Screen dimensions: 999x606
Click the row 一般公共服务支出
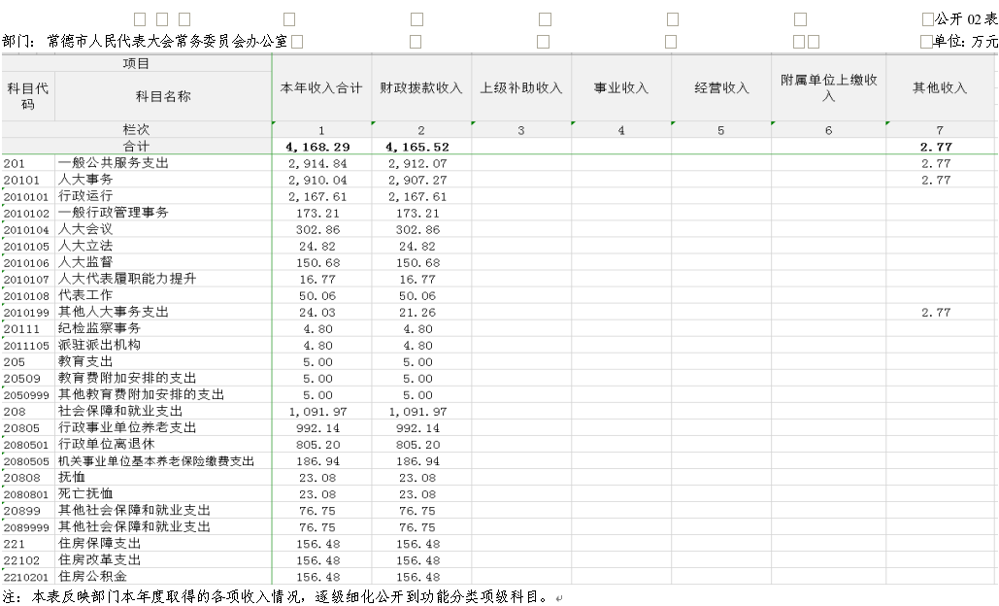tap(499, 163)
